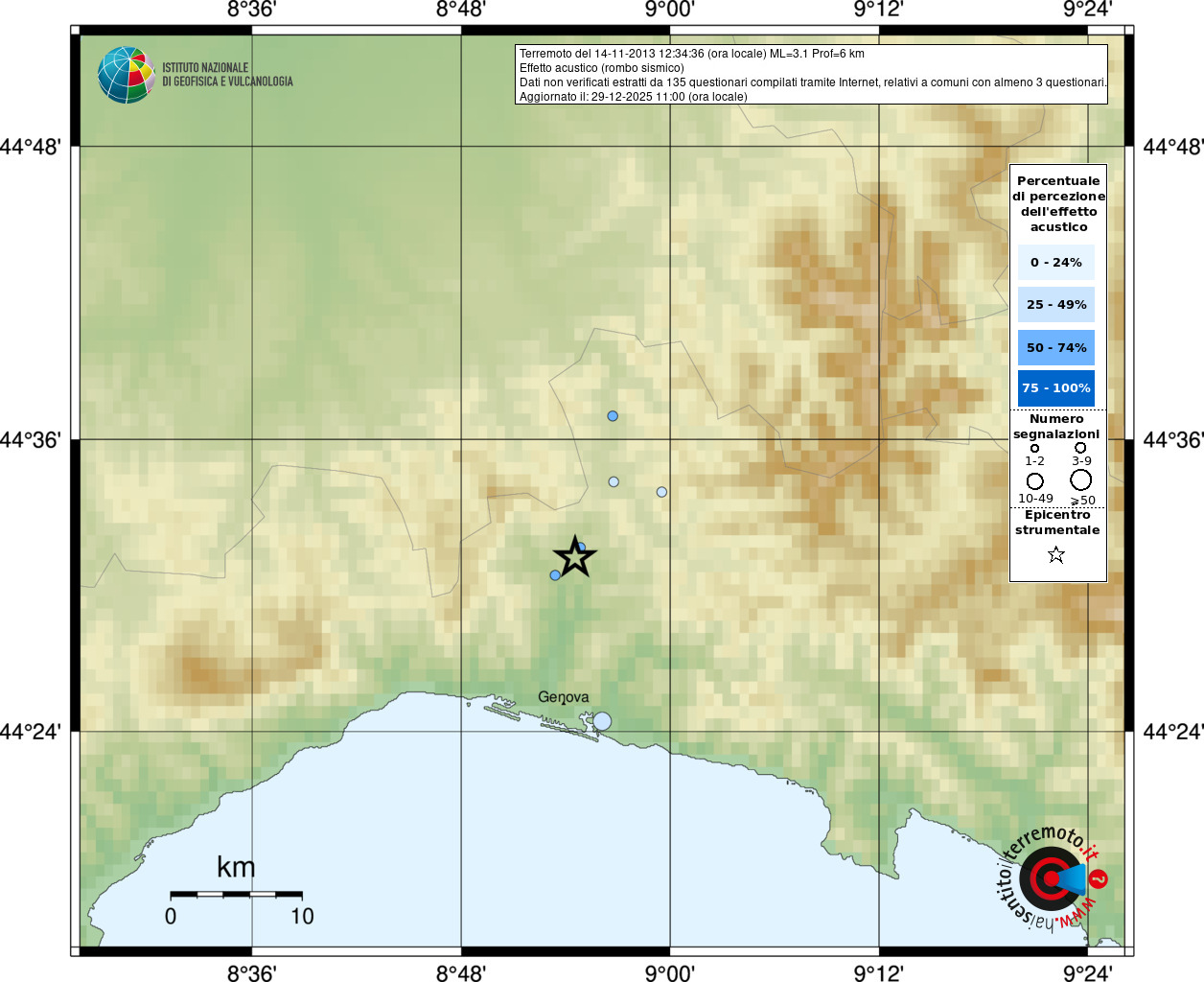Click the Genova city label
The image size is (1204, 982).
[564, 697]
